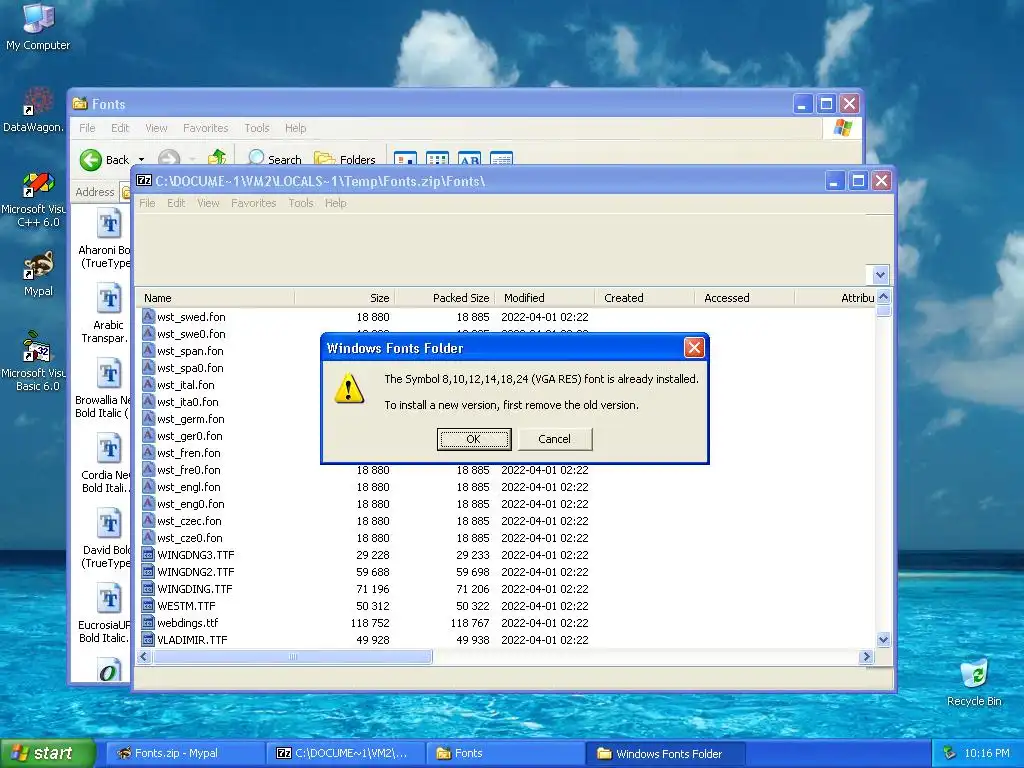Sort by Accessed column header
Viewport: 1024px width, 768px height.
click(x=744, y=298)
